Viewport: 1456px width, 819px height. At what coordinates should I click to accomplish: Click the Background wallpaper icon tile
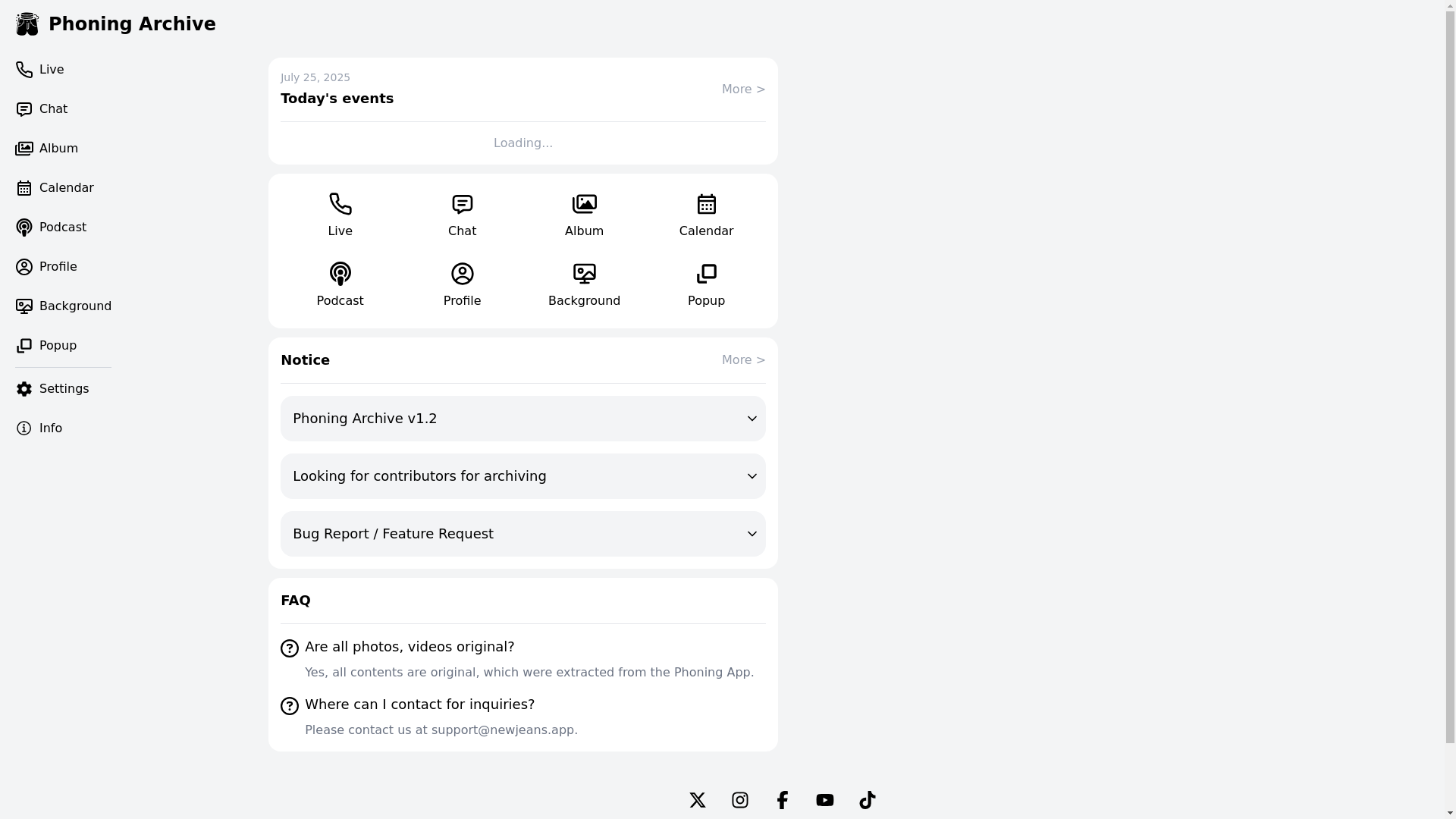585,285
